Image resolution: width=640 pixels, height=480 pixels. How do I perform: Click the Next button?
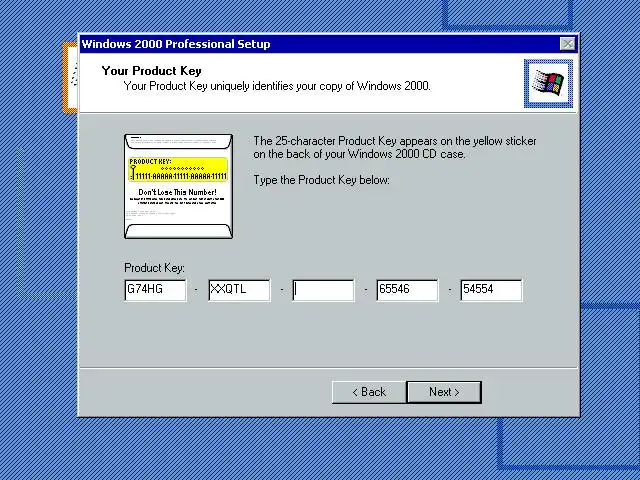[x=444, y=392]
